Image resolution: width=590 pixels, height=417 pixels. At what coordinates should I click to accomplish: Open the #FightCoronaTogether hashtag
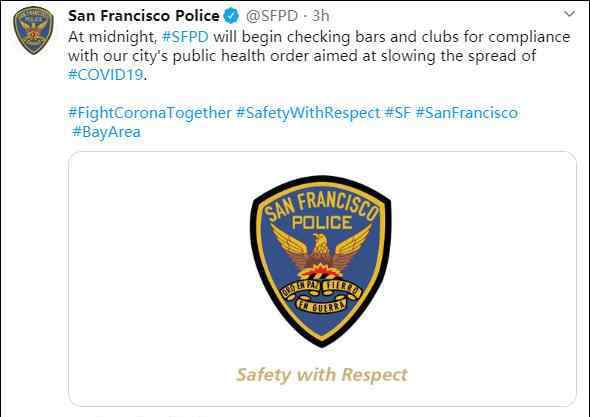tap(150, 113)
